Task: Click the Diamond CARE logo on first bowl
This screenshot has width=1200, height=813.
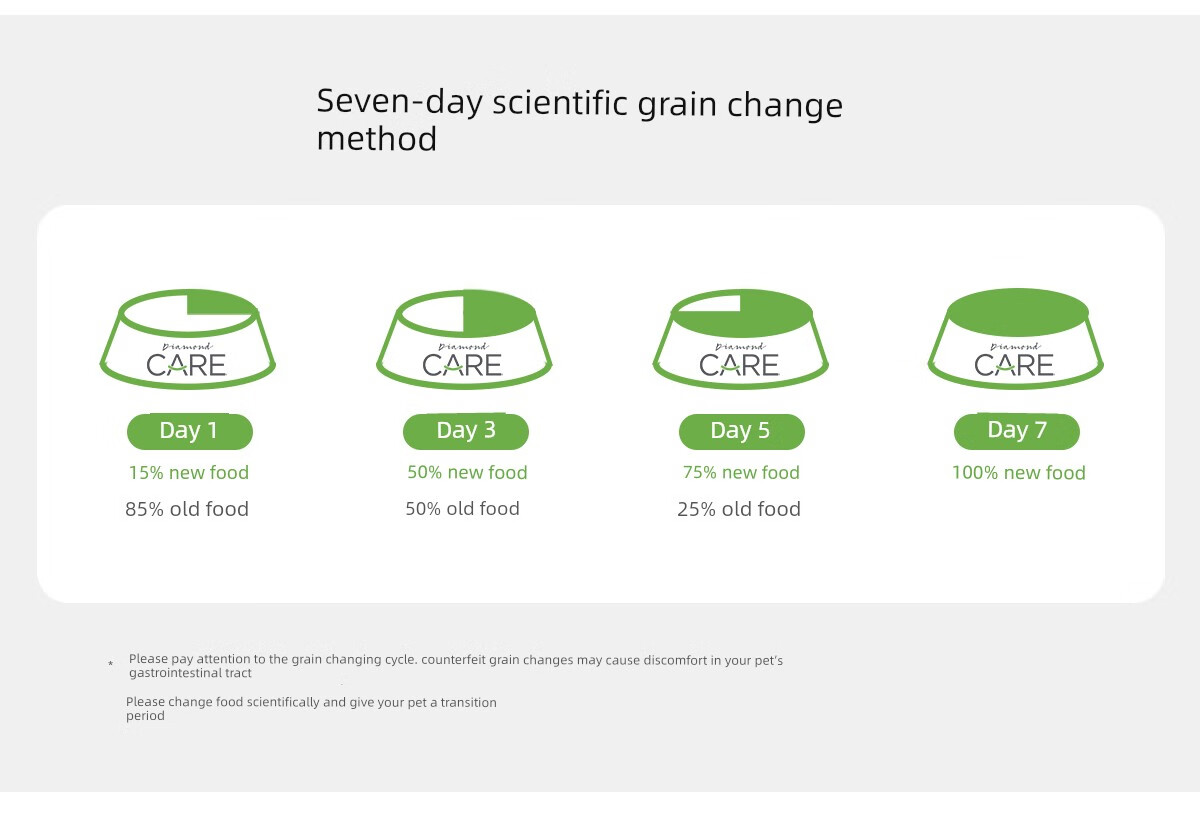Action: (x=187, y=361)
